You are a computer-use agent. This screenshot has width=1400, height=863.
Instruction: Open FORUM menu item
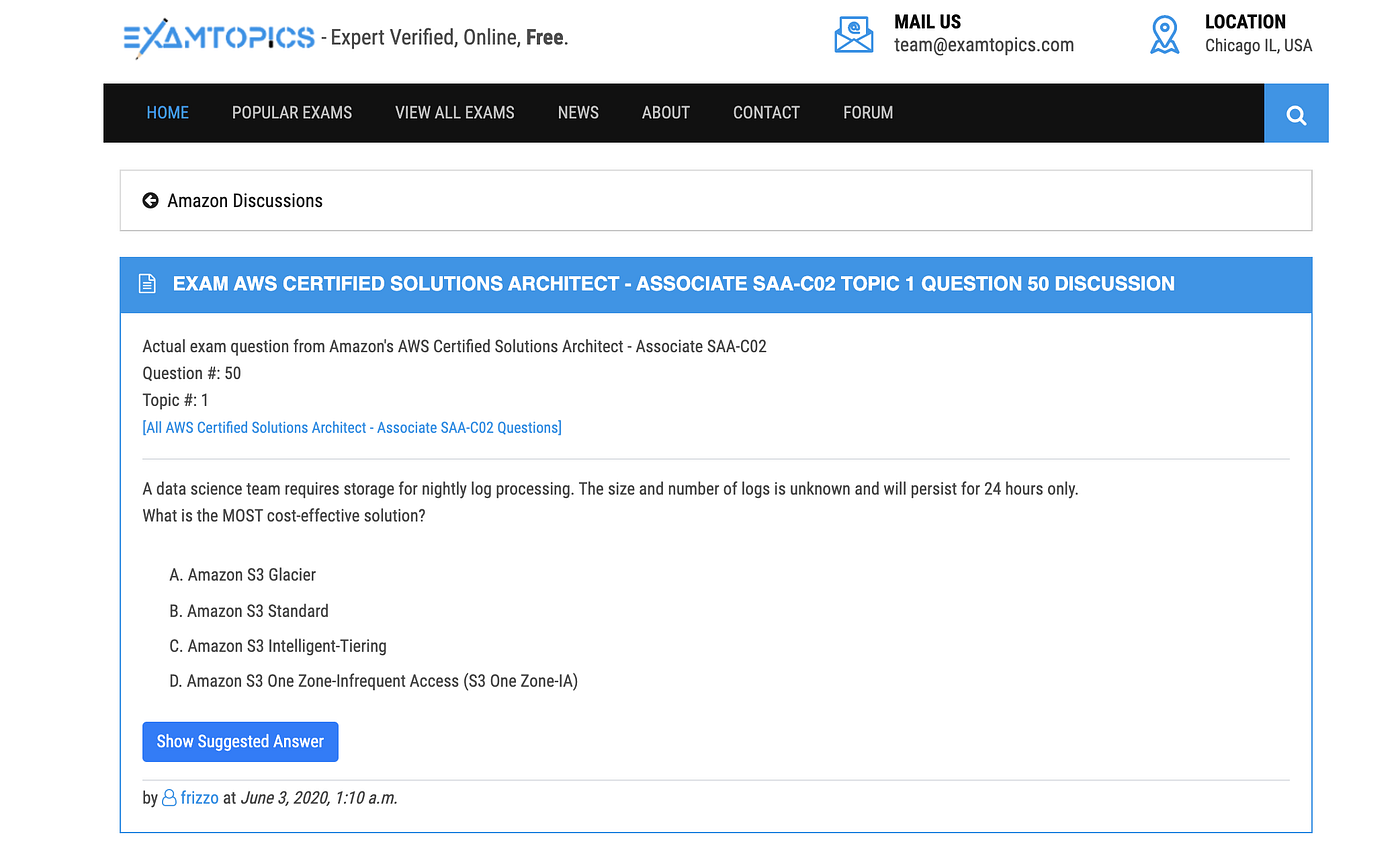[868, 113]
